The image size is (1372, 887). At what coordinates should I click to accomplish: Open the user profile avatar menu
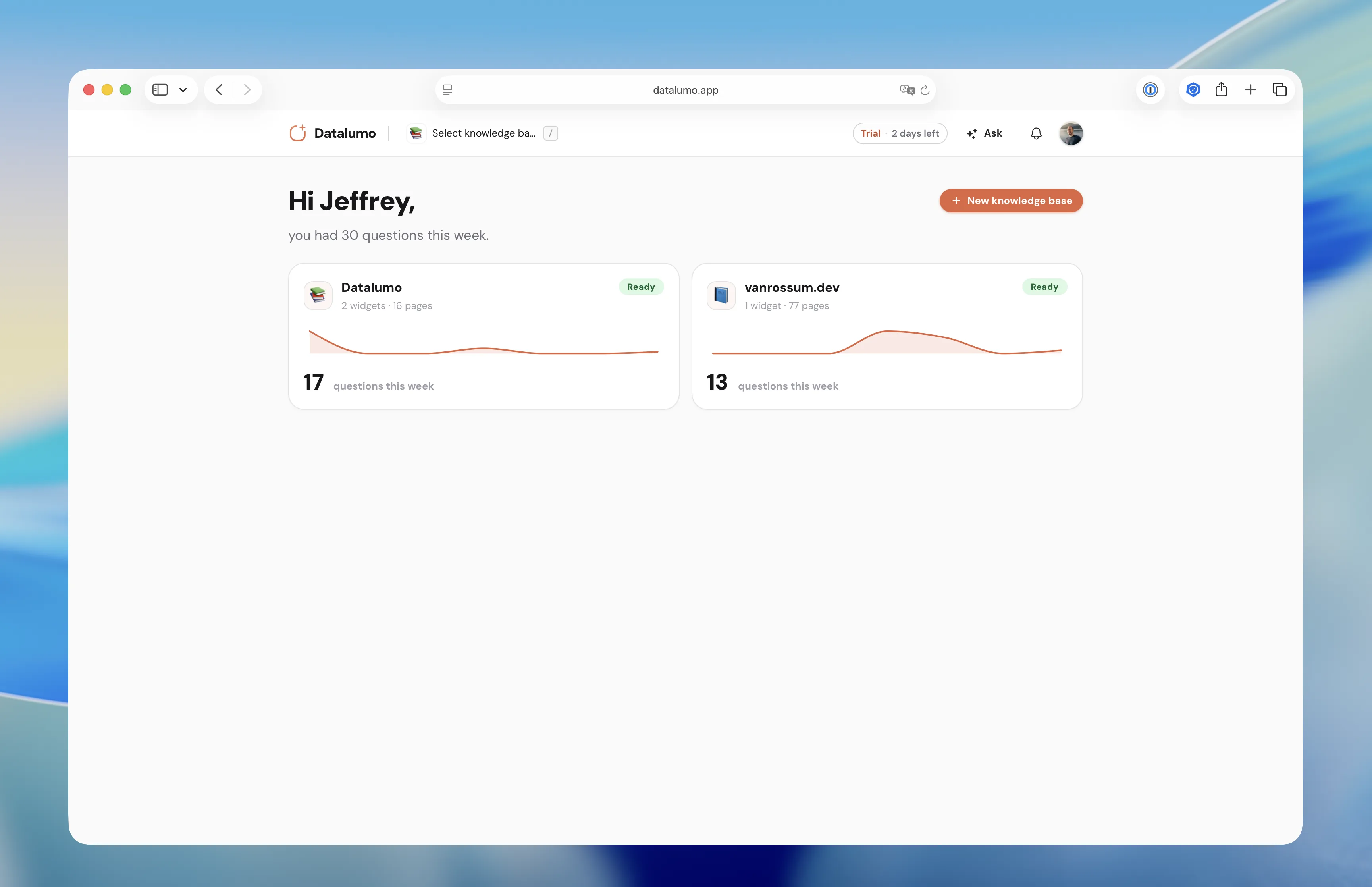tap(1071, 133)
